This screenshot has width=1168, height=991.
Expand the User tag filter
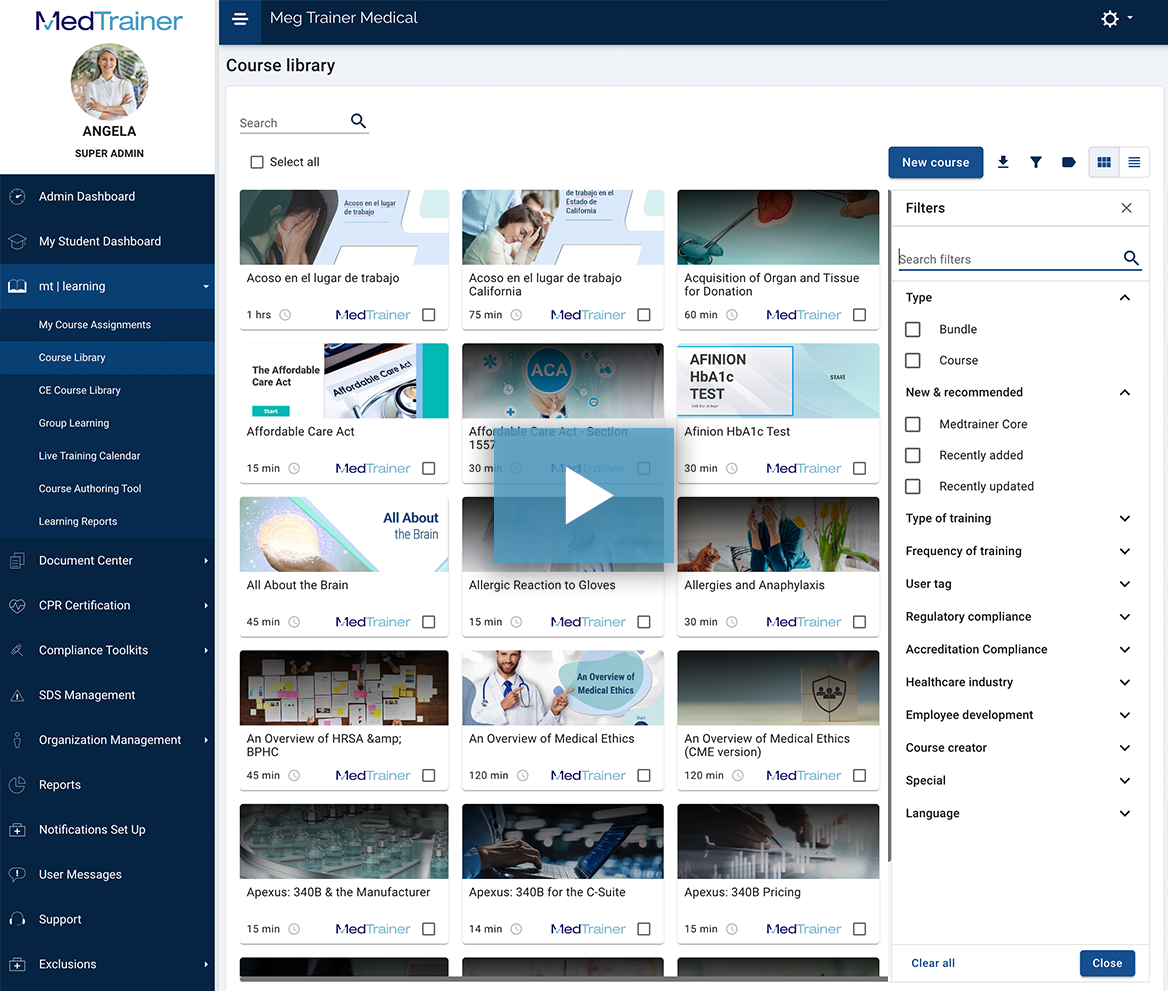[x=1125, y=583]
